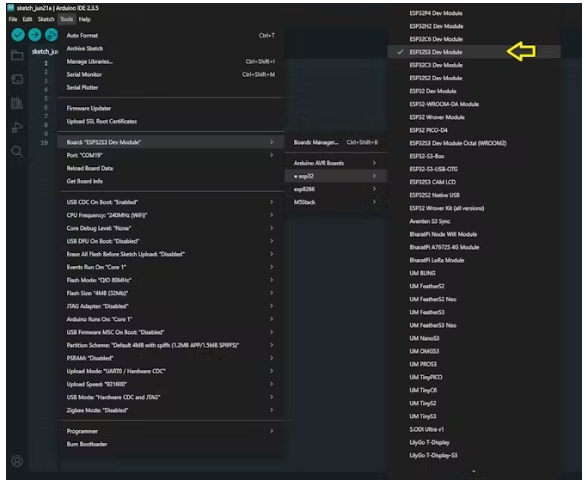The image size is (586, 487).
Task: Expand Upload Speed "921600" option
Action: coord(170,384)
